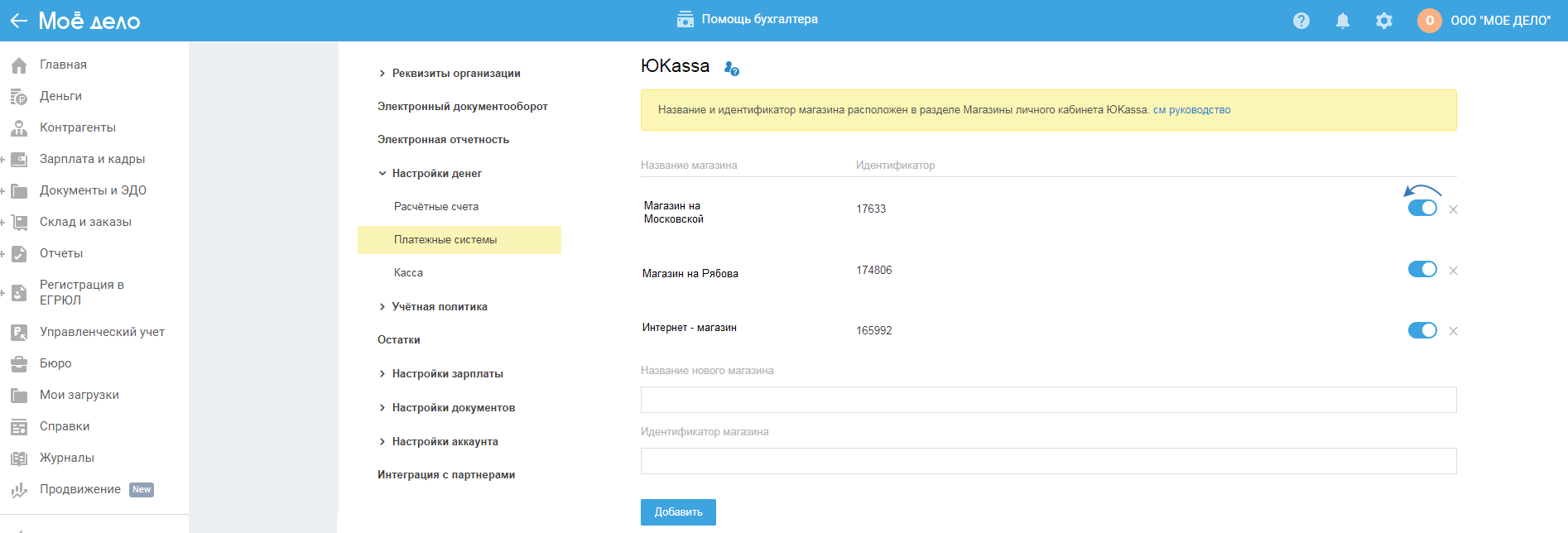Toggle the Магазин на Московской switch
Image resolution: width=1568 pixels, height=533 pixels.
point(1421,209)
